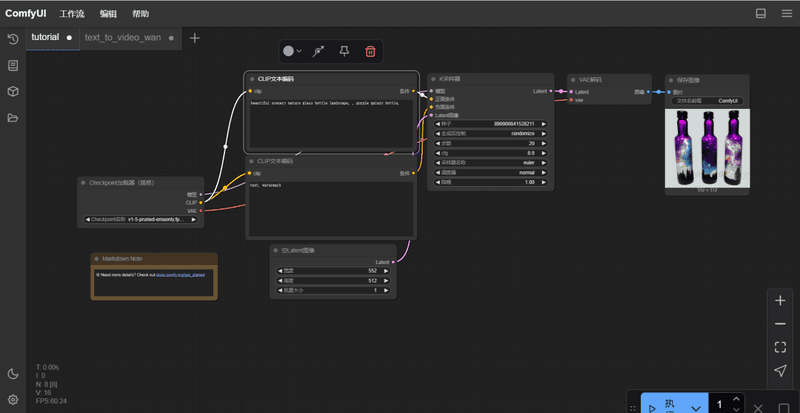Open the 工作流 menu
800x413 pixels.
(72, 14)
